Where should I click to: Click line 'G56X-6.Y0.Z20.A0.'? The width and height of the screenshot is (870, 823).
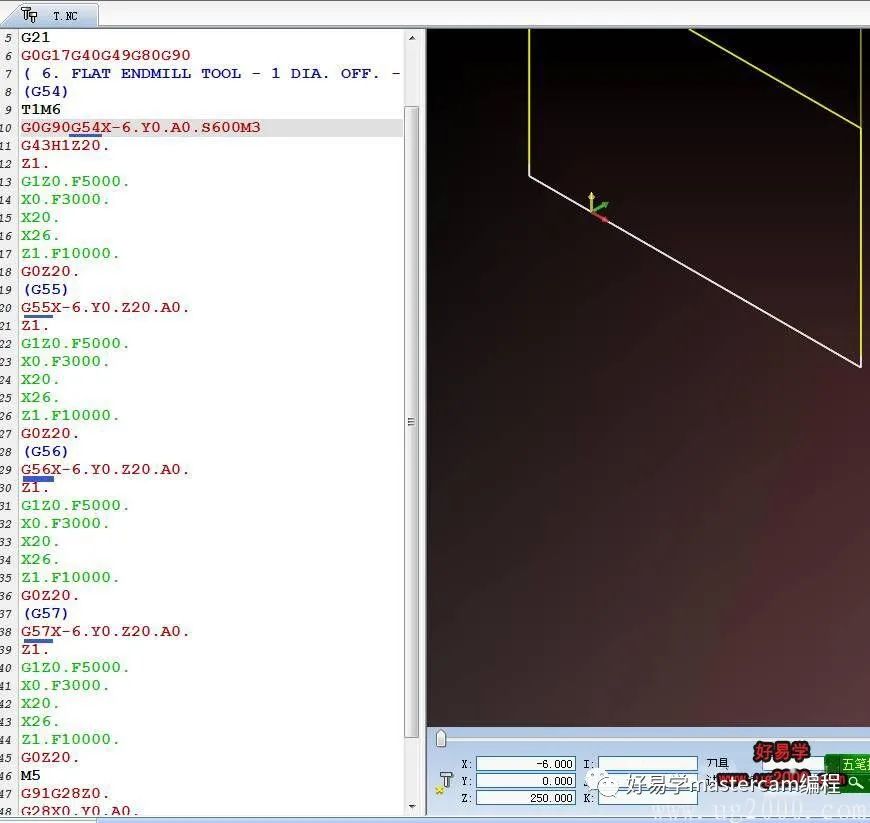[x=105, y=469]
